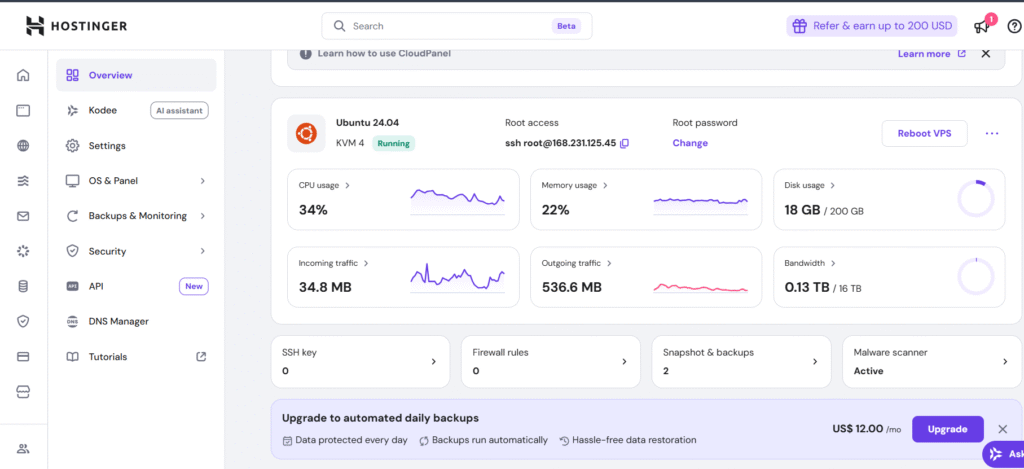Open the globe domains icon in rail
The height and width of the screenshot is (469, 1024).
[23, 146]
